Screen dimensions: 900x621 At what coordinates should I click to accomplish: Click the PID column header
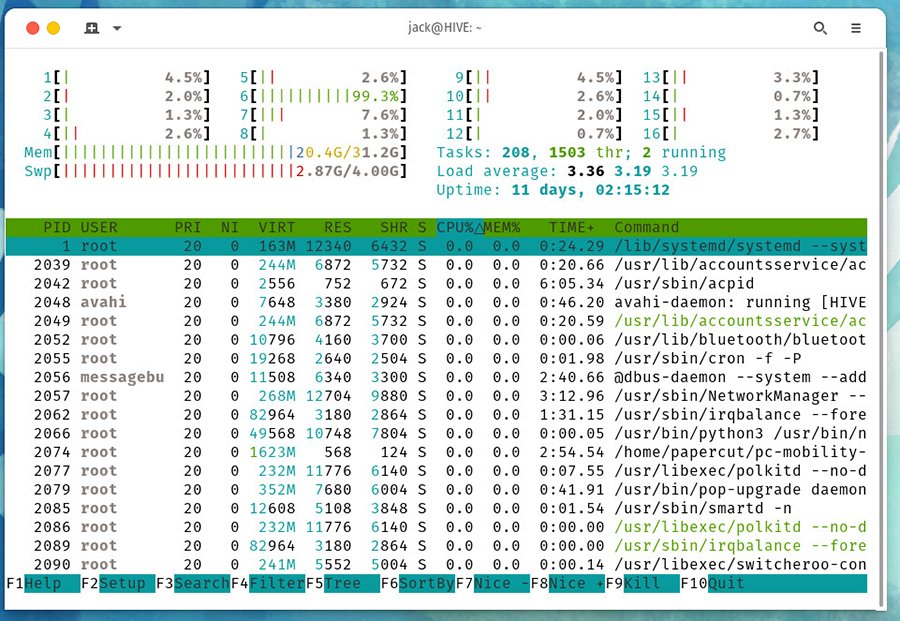56,227
